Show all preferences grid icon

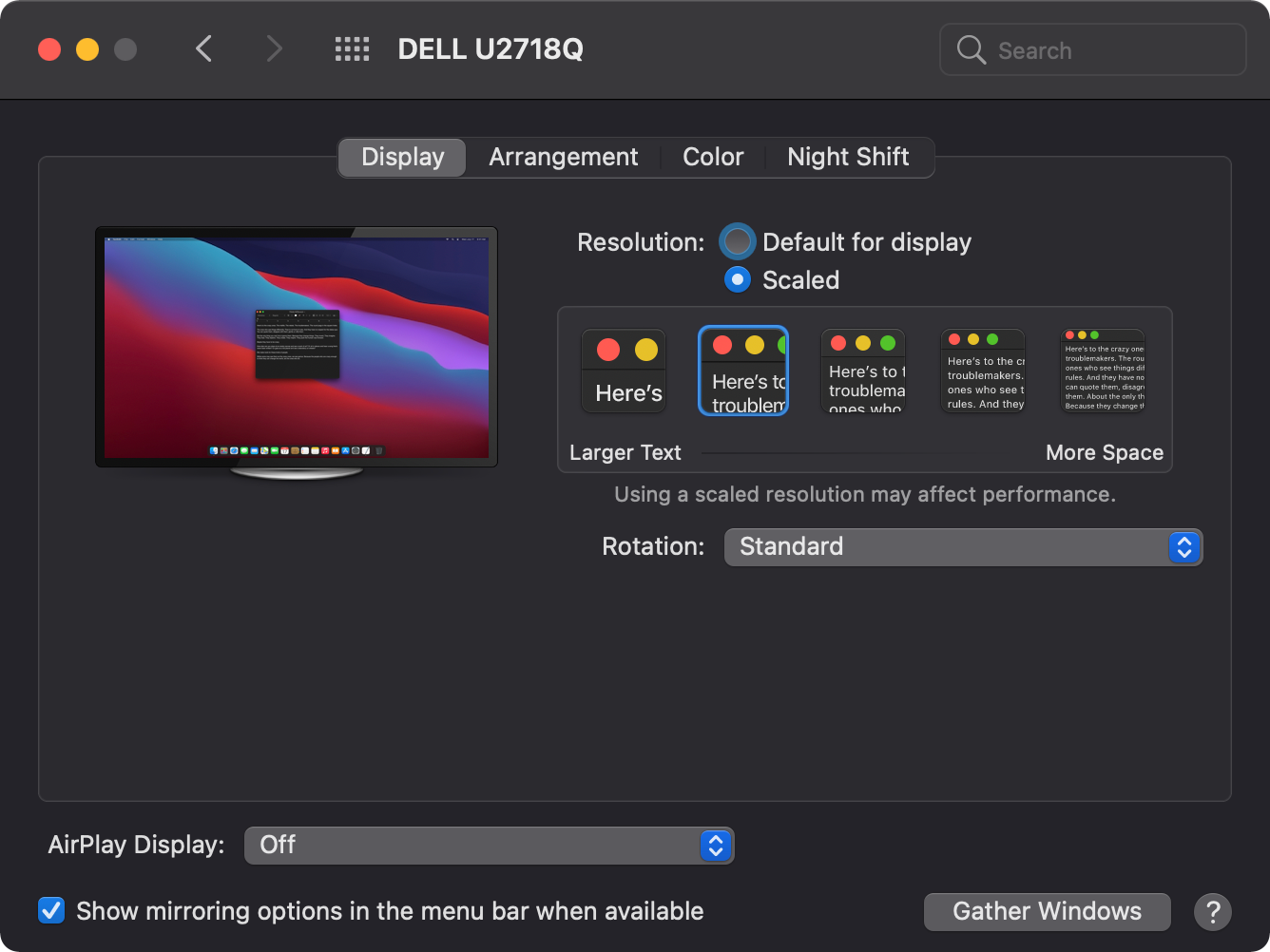[352, 48]
